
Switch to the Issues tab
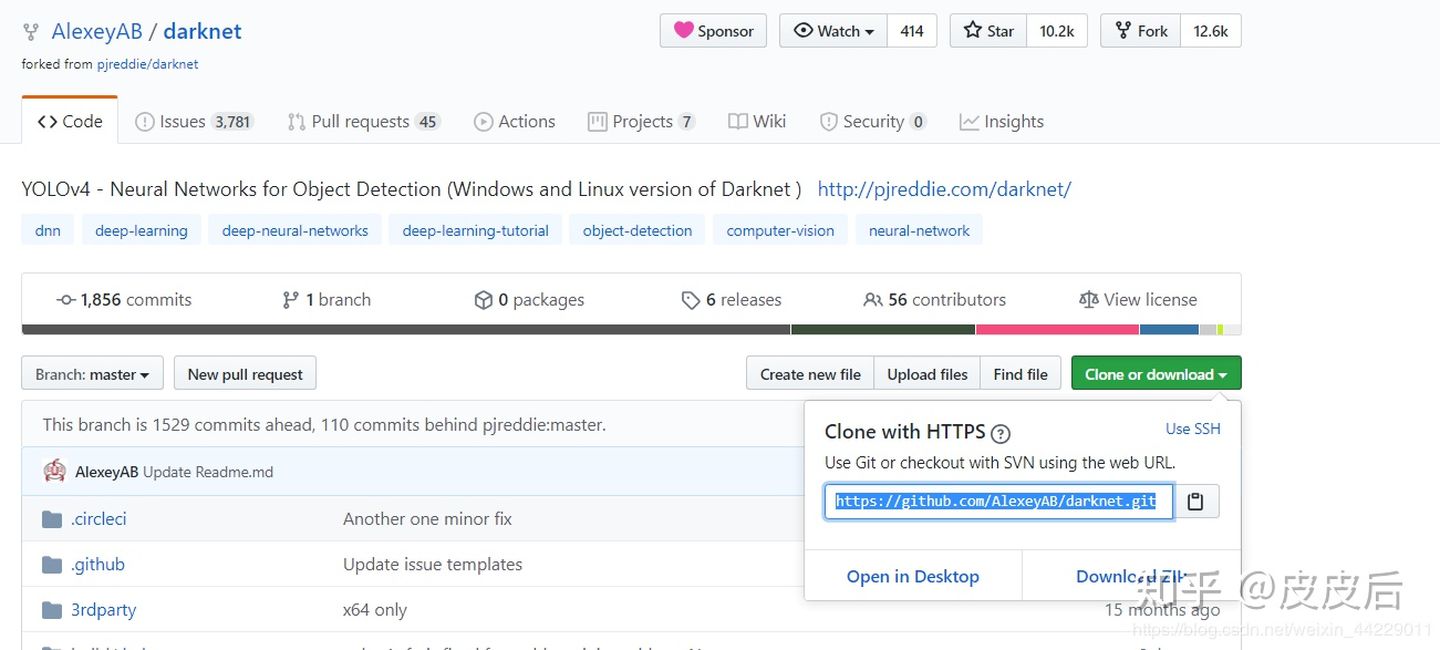pyautogui.click(x=195, y=121)
